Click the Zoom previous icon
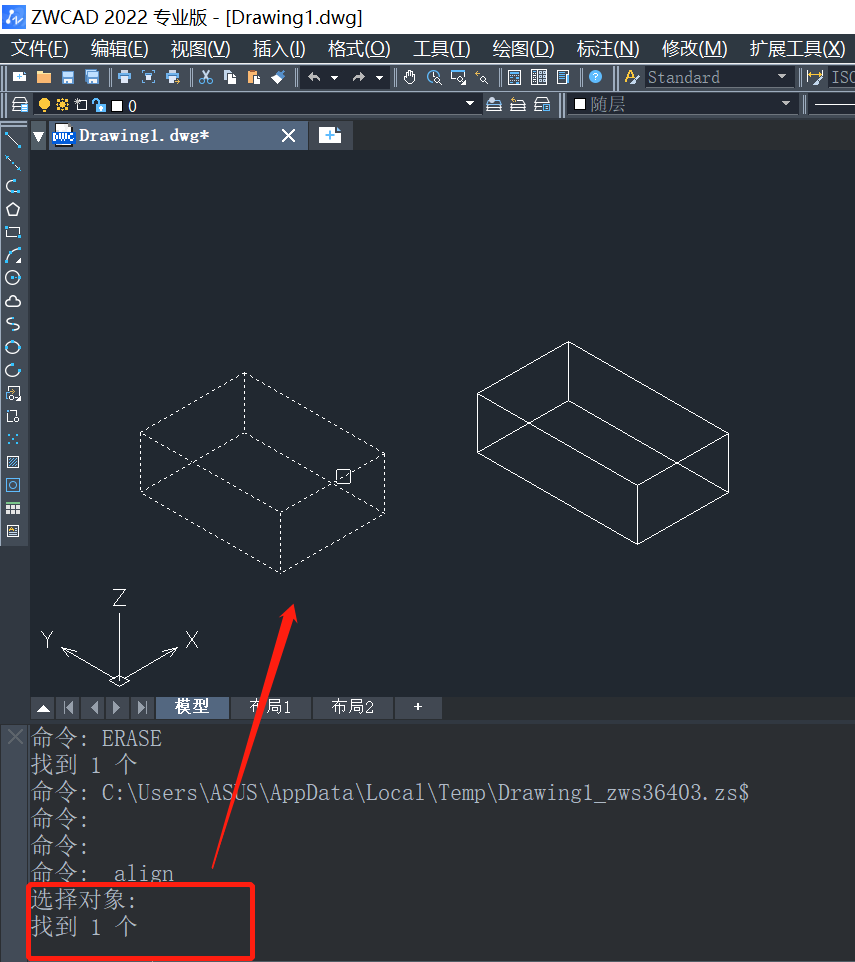Viewport: 855px width, 962px height. pos(482,77)
